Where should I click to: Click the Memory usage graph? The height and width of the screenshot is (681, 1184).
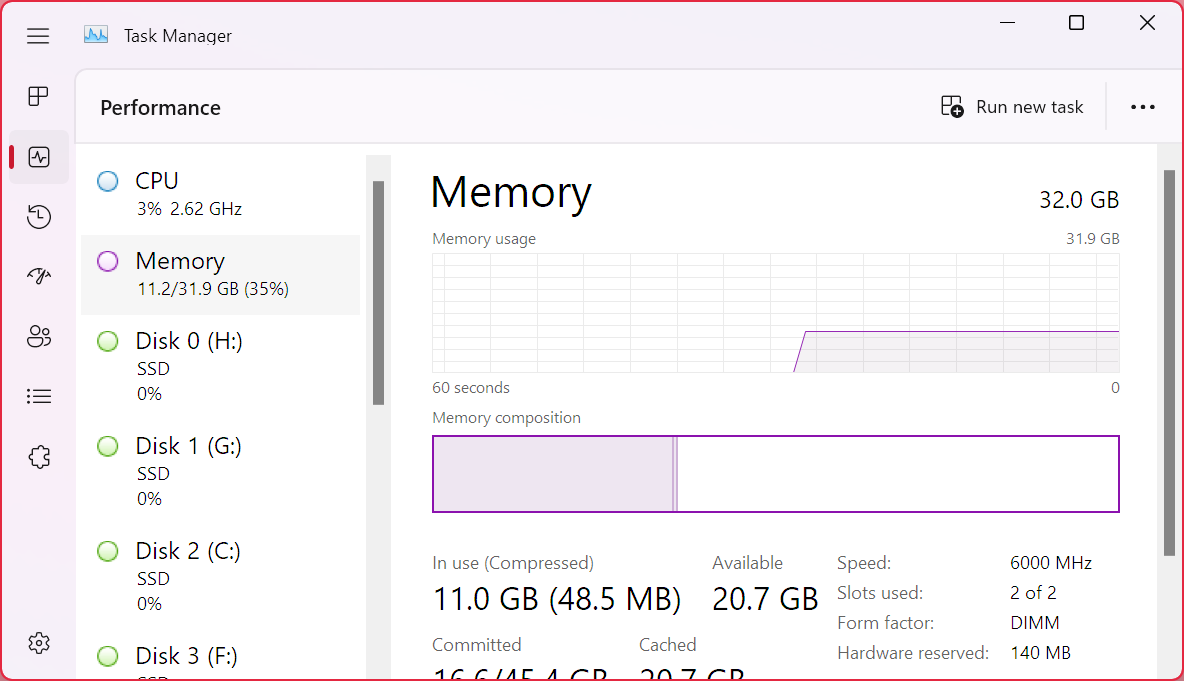[775, 313]
